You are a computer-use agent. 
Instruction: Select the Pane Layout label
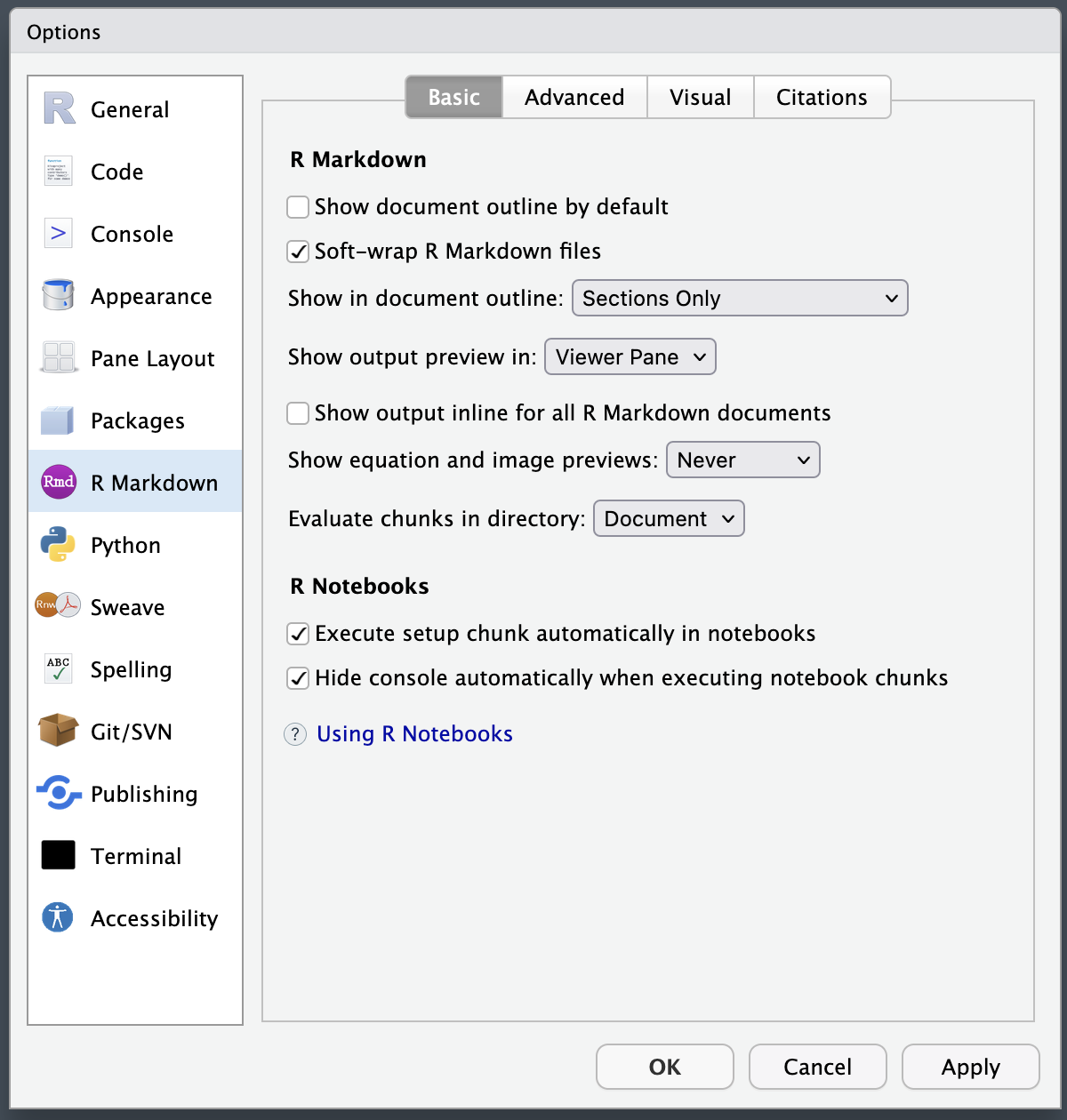click(153, 359)
